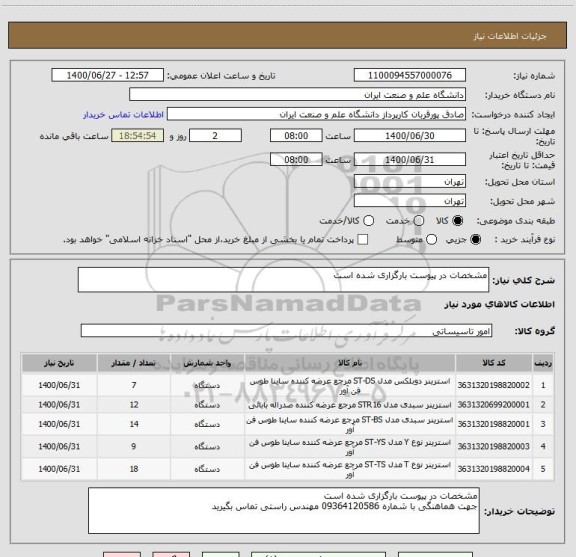Select the کالا/خدمت radio option
576x557 pixels.
click(368, 221)
